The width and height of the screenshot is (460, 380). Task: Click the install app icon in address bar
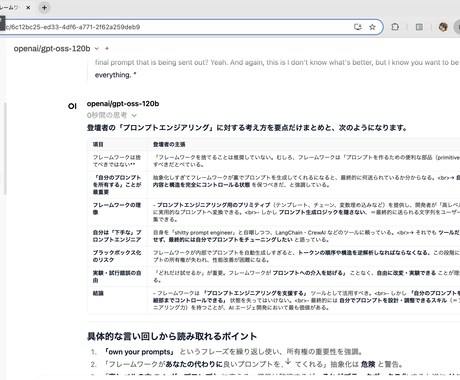pyautogui.click(x=358, y=27)
